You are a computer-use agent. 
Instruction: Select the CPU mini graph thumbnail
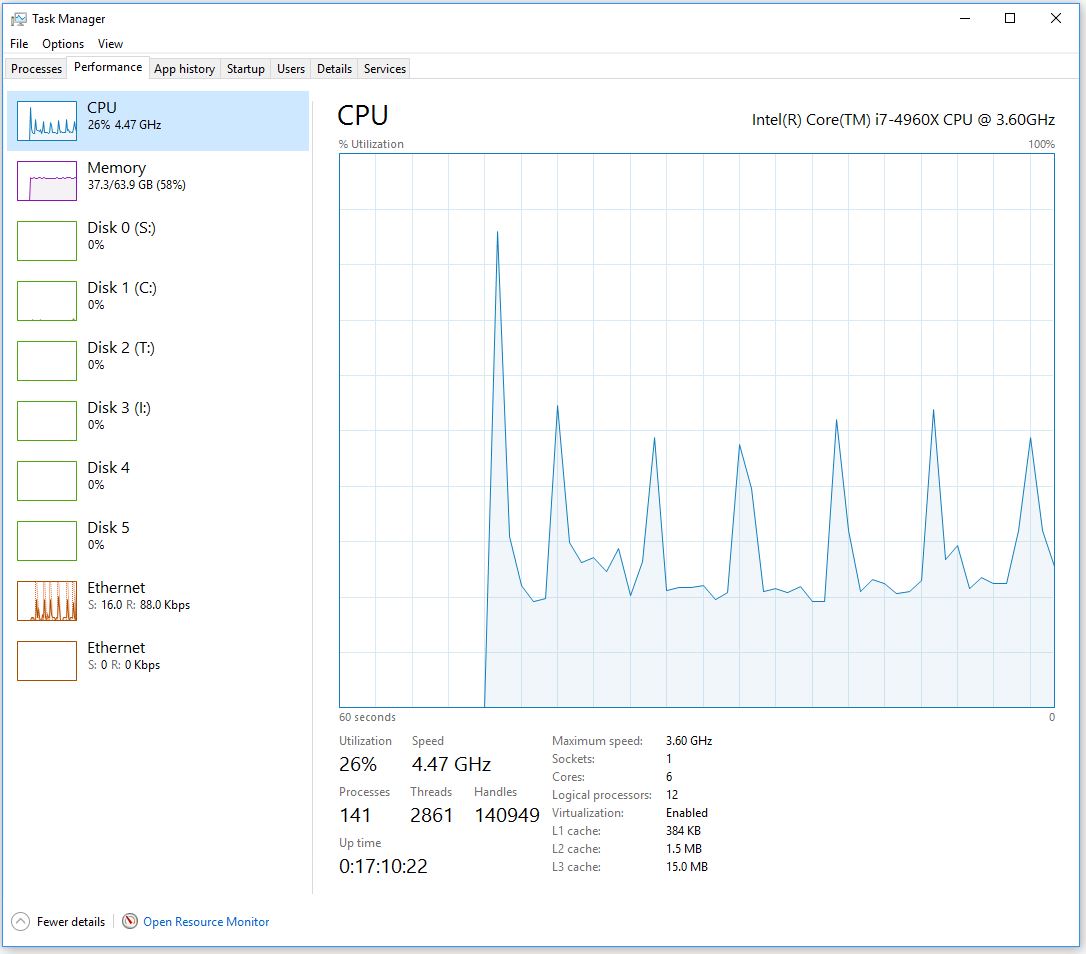tap(47, 121)
